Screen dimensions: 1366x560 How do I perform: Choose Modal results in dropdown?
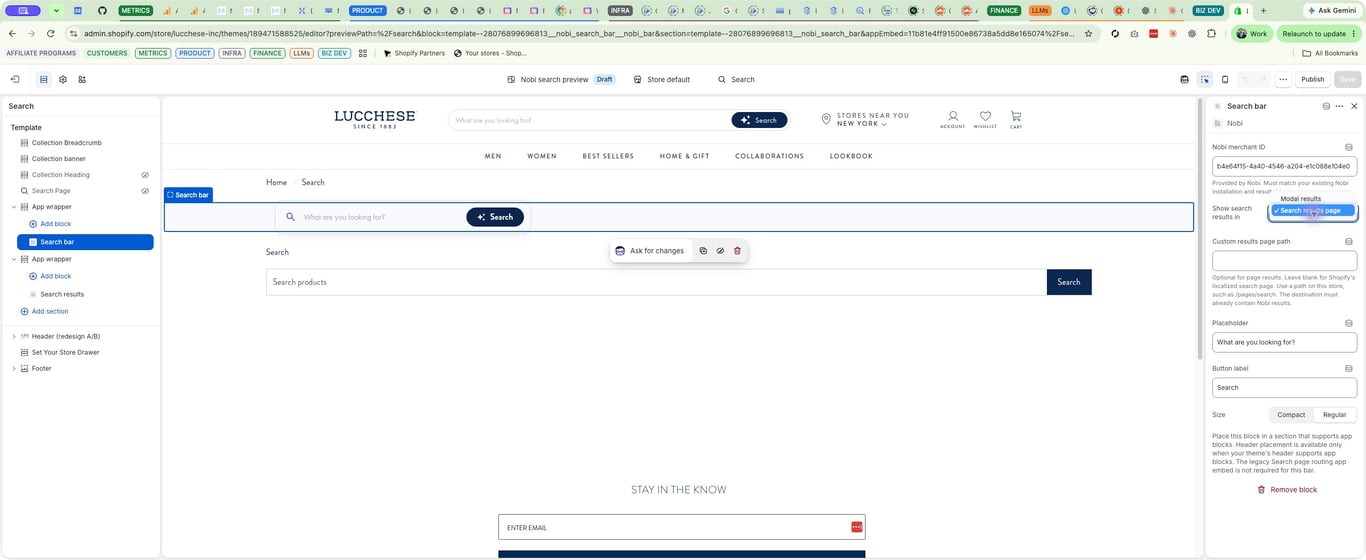tap(1300, 199)
